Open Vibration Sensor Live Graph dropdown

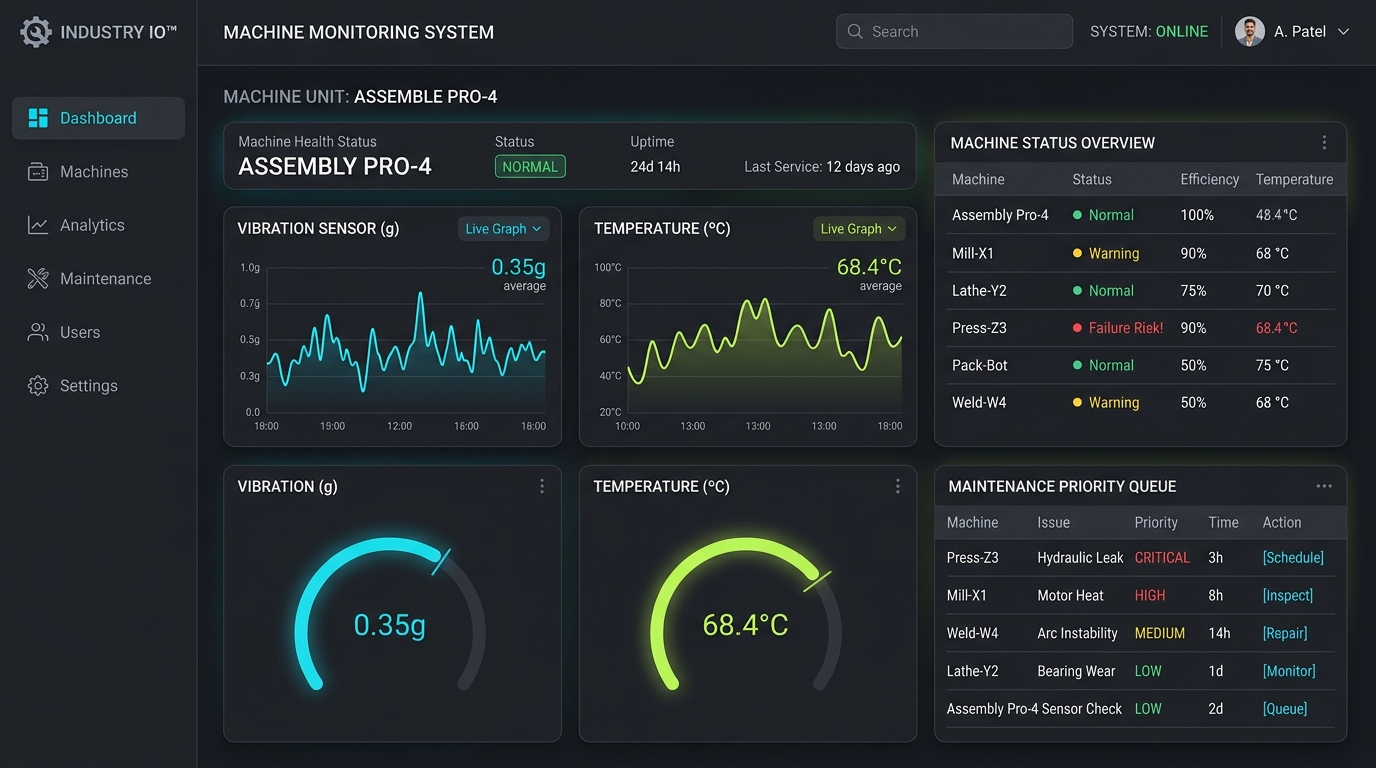pyautogui.click(x=503, y=229)
